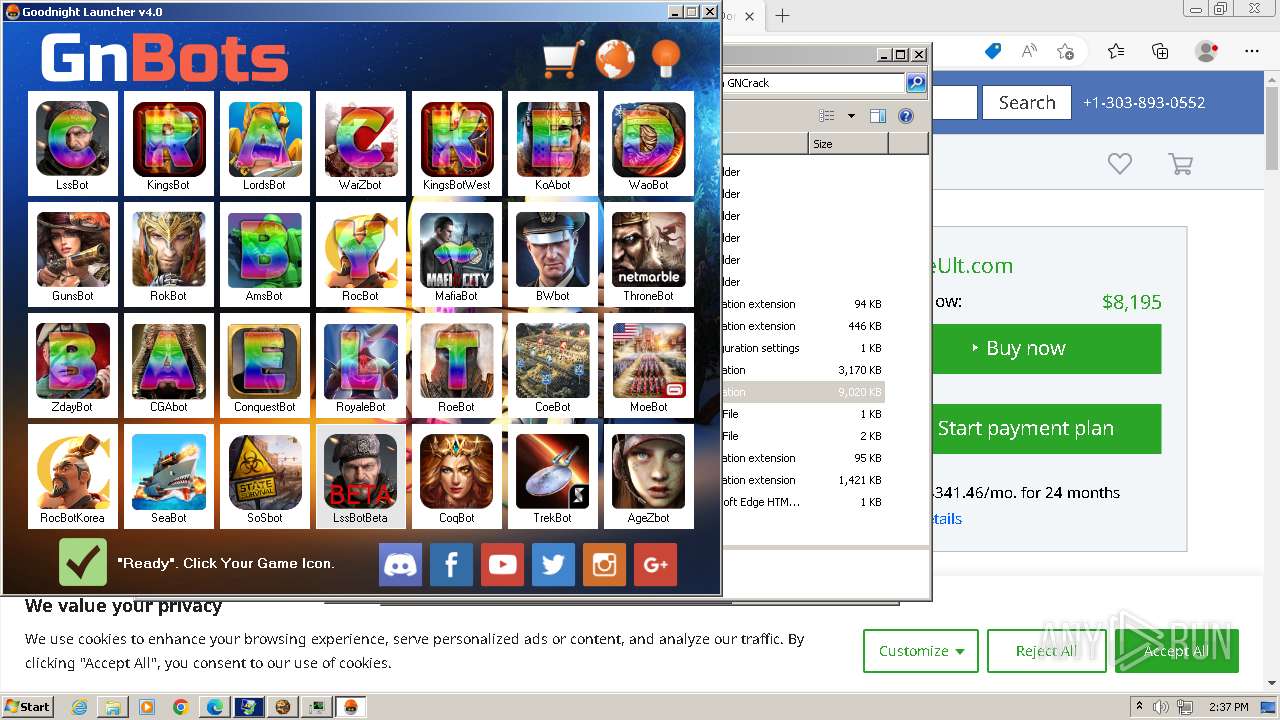Start payment plan button

coord(1046,429)
